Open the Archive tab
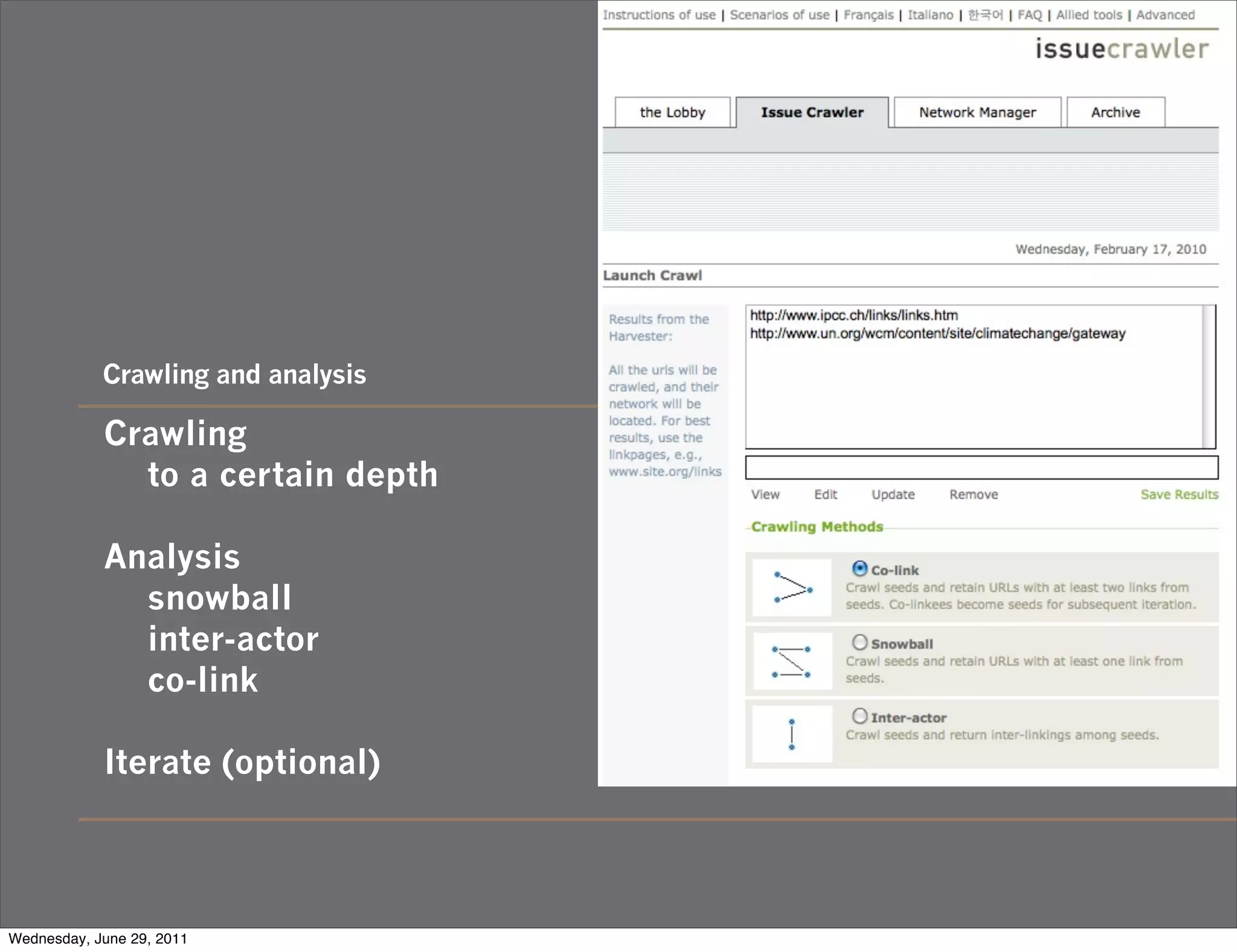 pos(1116,112)
